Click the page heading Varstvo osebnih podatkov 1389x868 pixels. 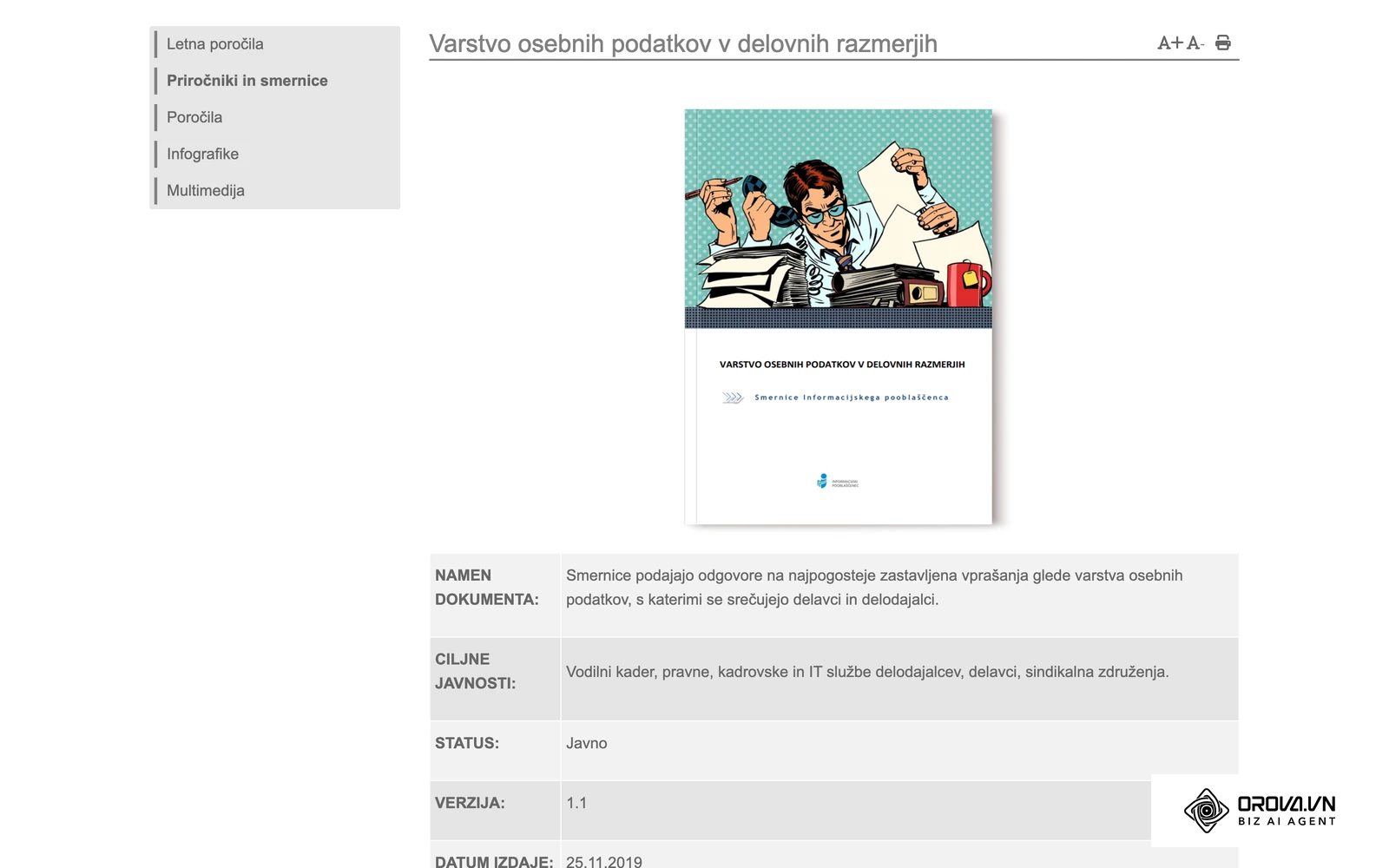pos(683,43)
